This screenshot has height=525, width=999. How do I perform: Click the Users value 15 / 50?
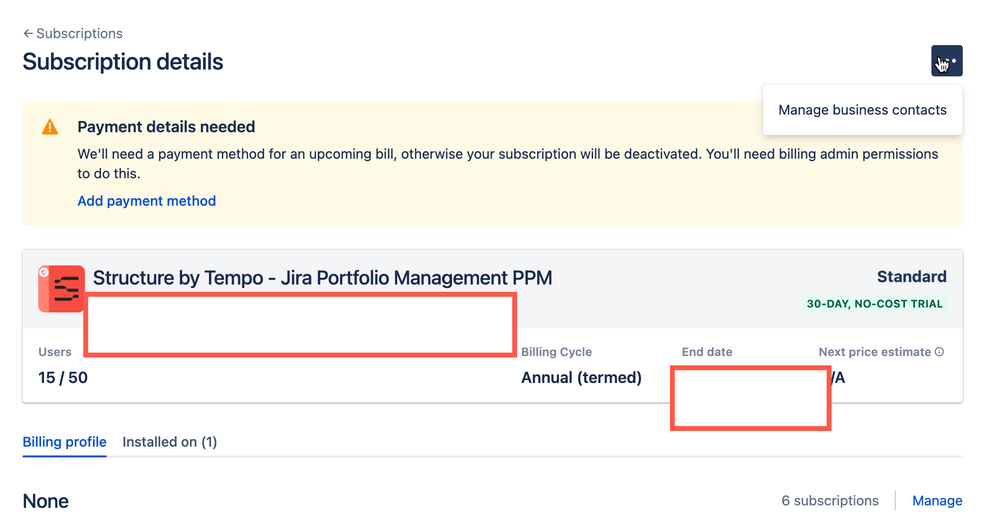(63, 377)
